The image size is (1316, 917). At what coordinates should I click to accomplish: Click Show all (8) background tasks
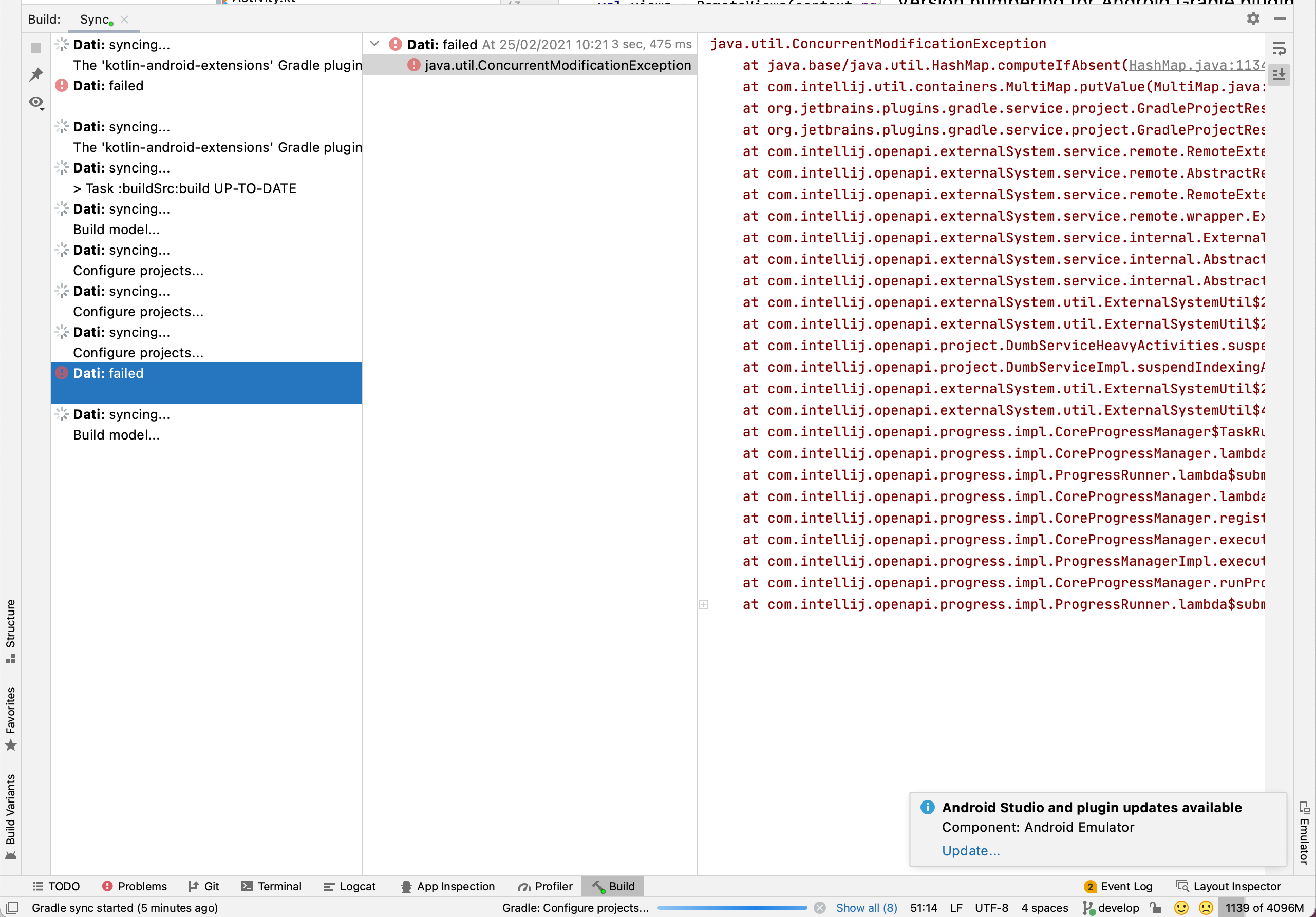pos(866,908)
